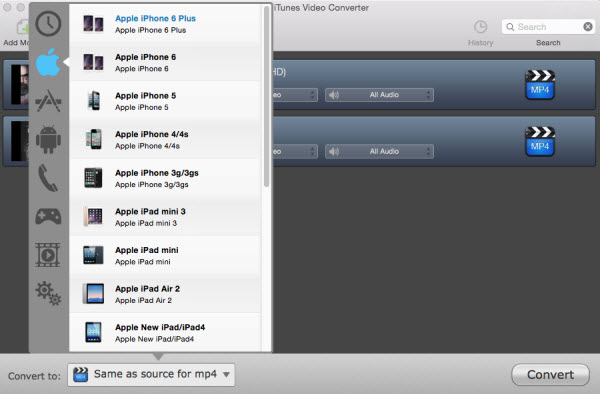Viewport: 600px width, 394px height.
Task: Click the MP4 format icon on first video
Action: pos(540,85)
